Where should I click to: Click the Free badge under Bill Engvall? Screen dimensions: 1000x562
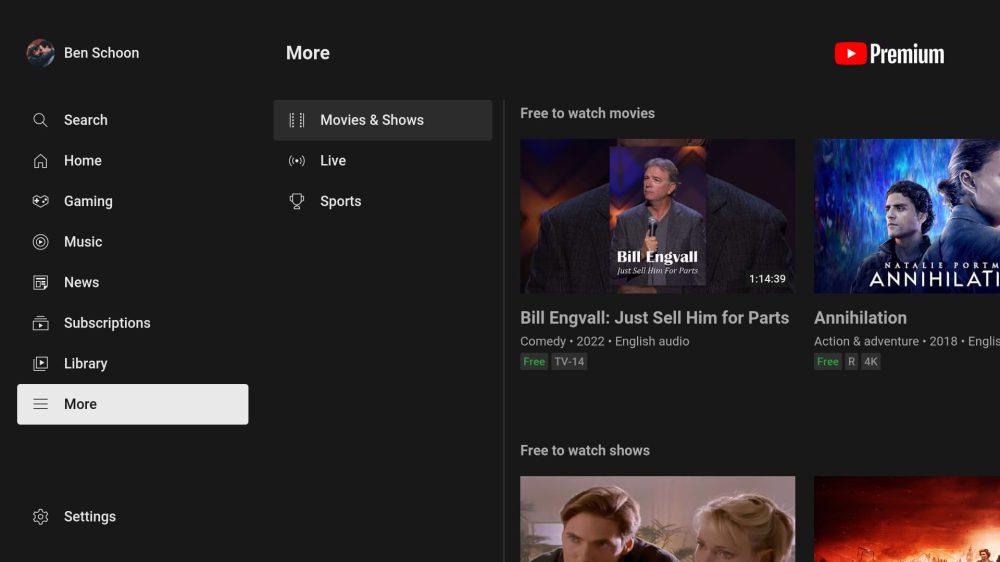pos(534,362)
